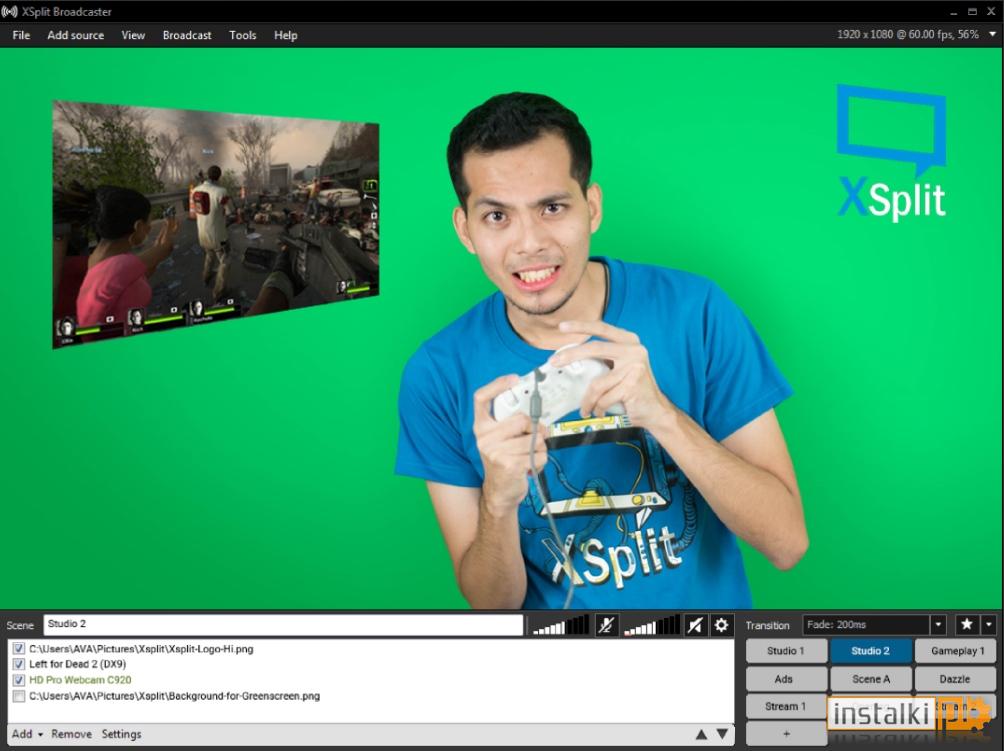Switch to the Dazzle scene
The width and height of the screenshot is (1004, 751).
coord(955,679)
